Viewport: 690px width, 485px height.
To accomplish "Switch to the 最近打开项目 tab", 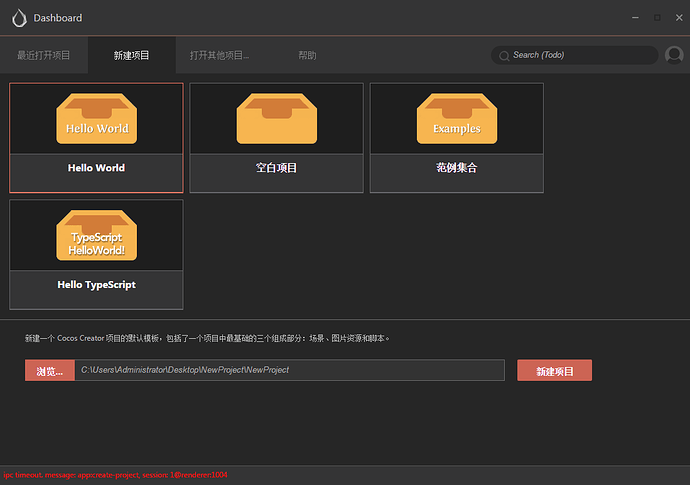I will pos(44,55).
